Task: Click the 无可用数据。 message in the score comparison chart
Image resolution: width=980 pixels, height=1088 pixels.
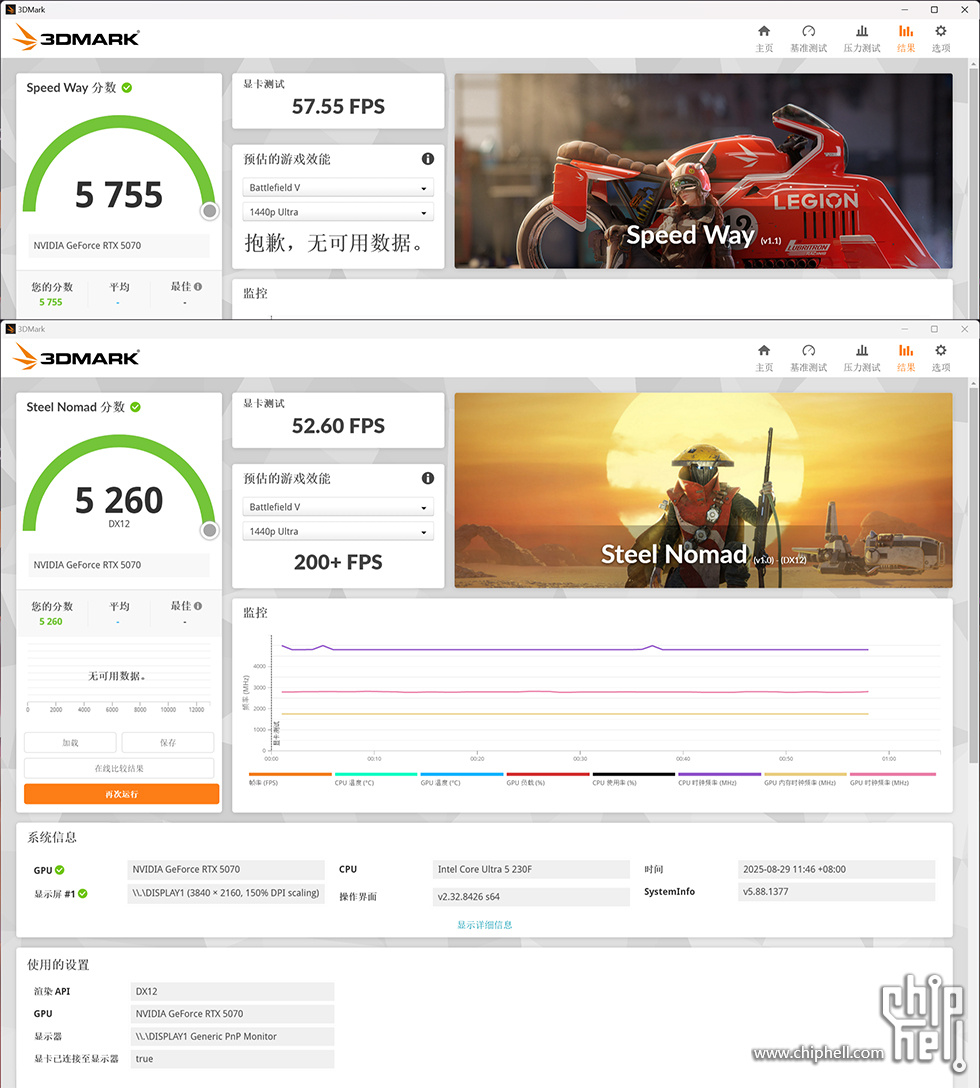Action: click(117, 676)
